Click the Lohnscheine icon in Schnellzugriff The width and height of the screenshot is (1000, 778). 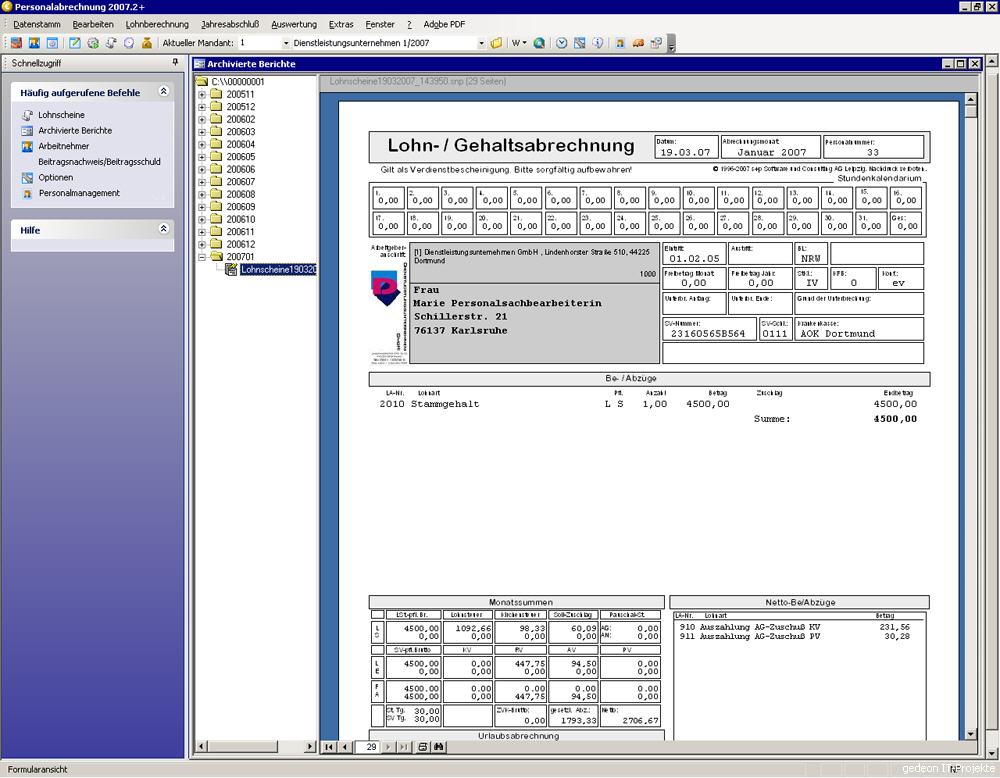(x=27, y=115)
